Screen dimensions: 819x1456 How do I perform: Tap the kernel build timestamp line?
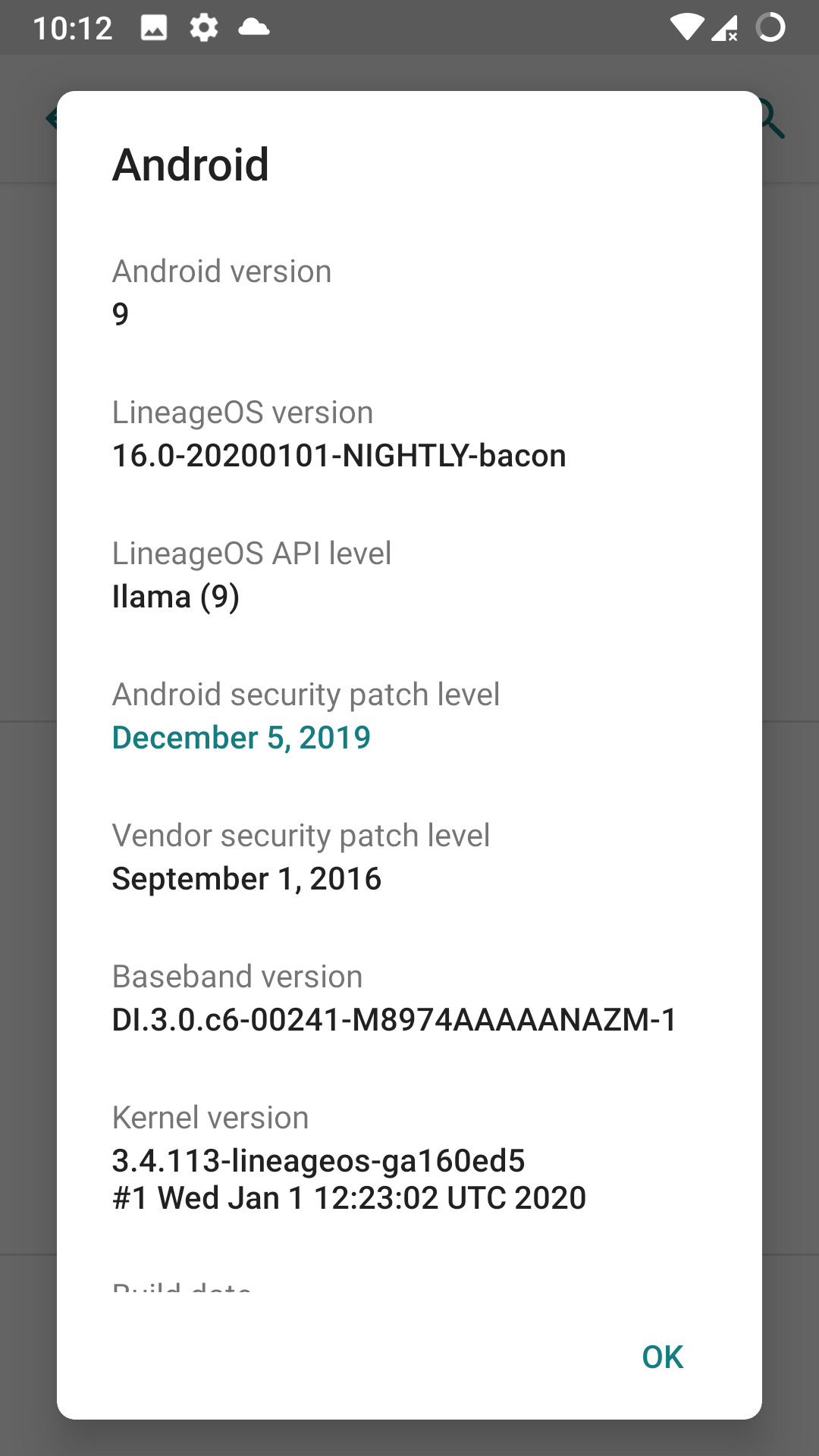point(349,1198)
